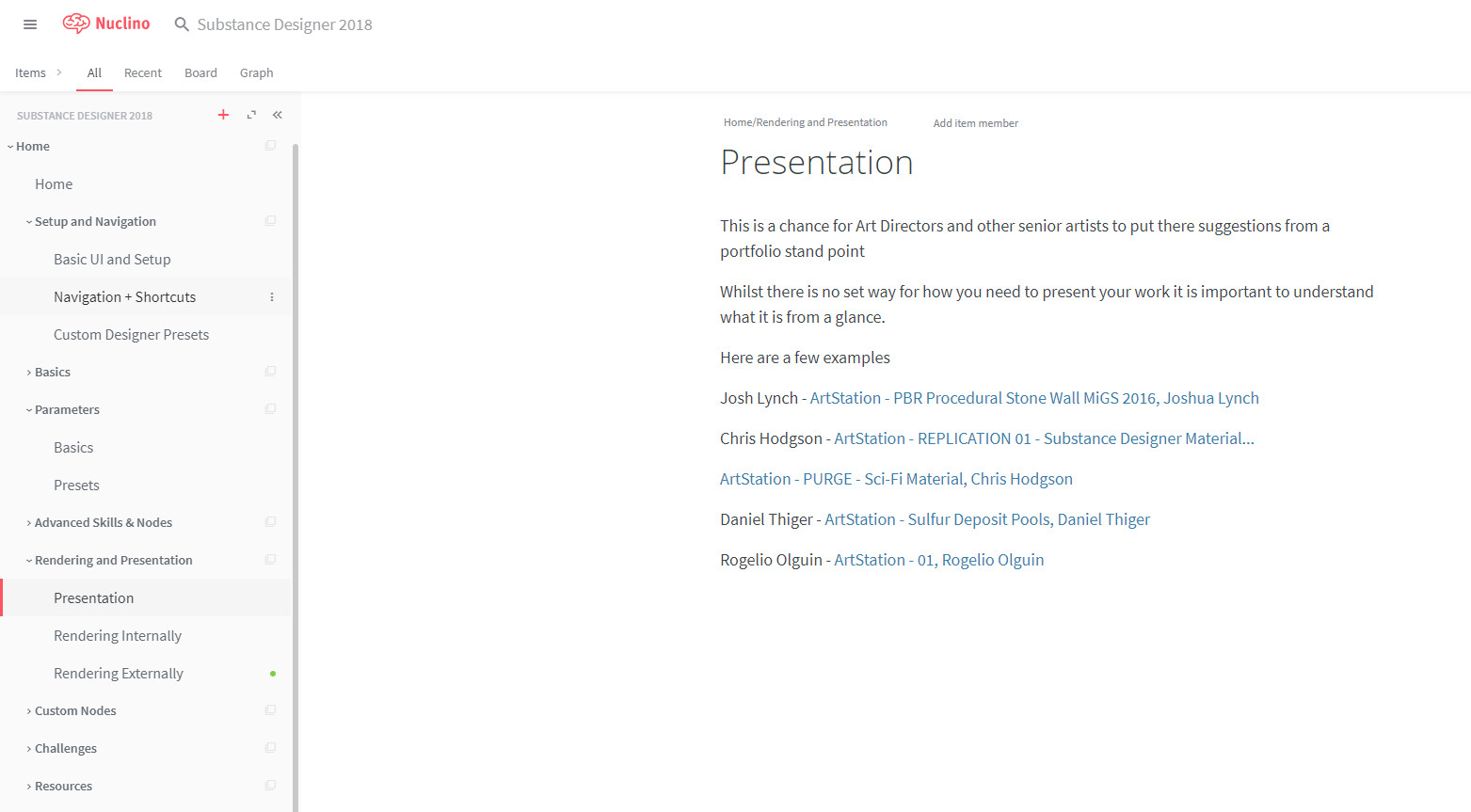Click the Nuclino brain logo
This screenshot has height=812, width=1471.
pos(76,24)
